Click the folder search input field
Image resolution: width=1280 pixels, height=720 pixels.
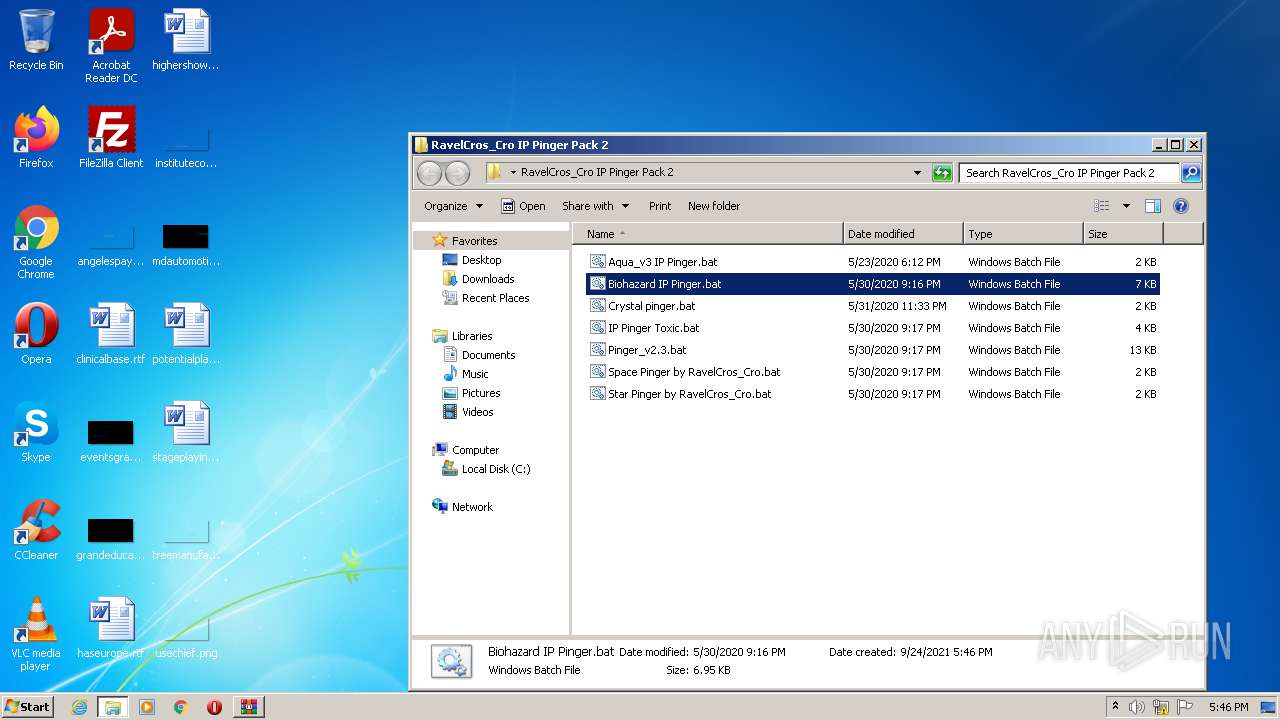1068,173
